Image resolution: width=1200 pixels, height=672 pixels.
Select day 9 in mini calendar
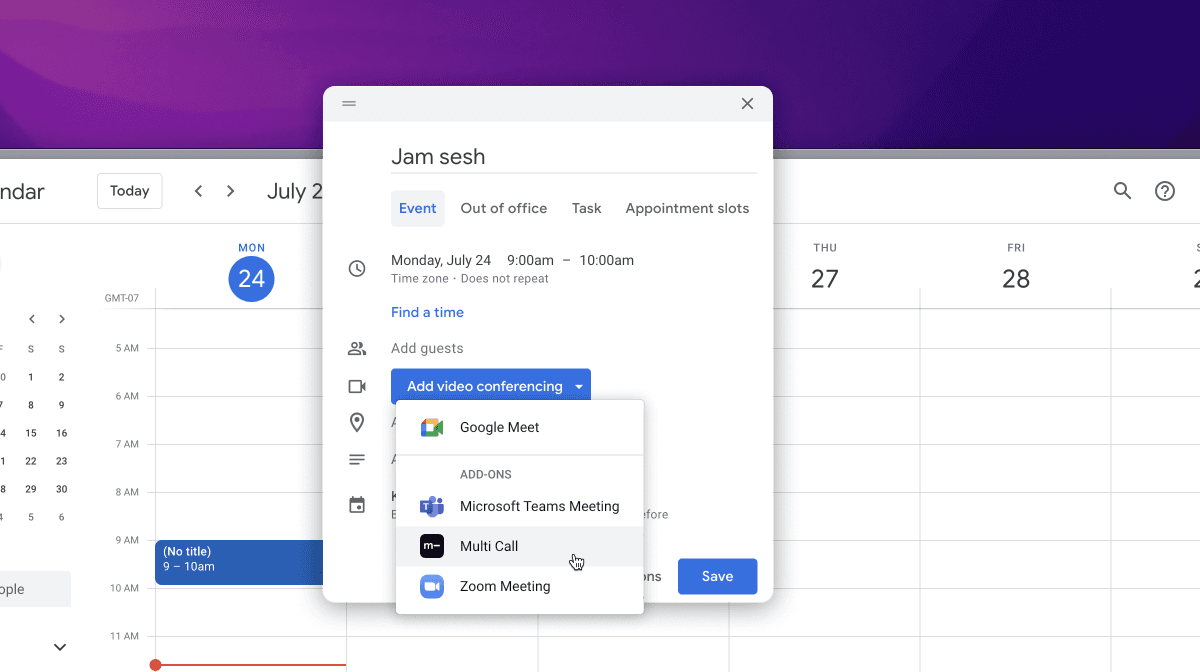pyautogui.click(x=62, y=405)
